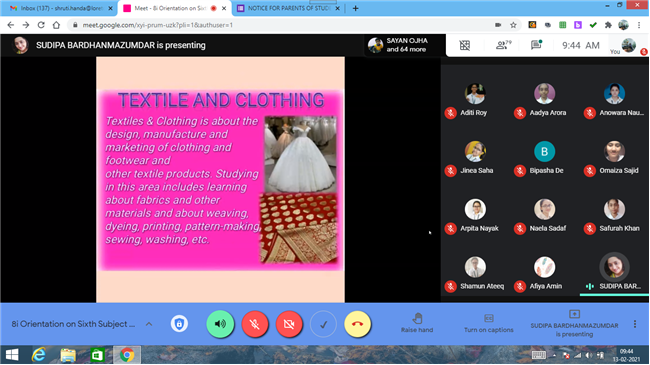The image size is (650, 365).
Task: Go forward in browser
Action: (26, 25)
